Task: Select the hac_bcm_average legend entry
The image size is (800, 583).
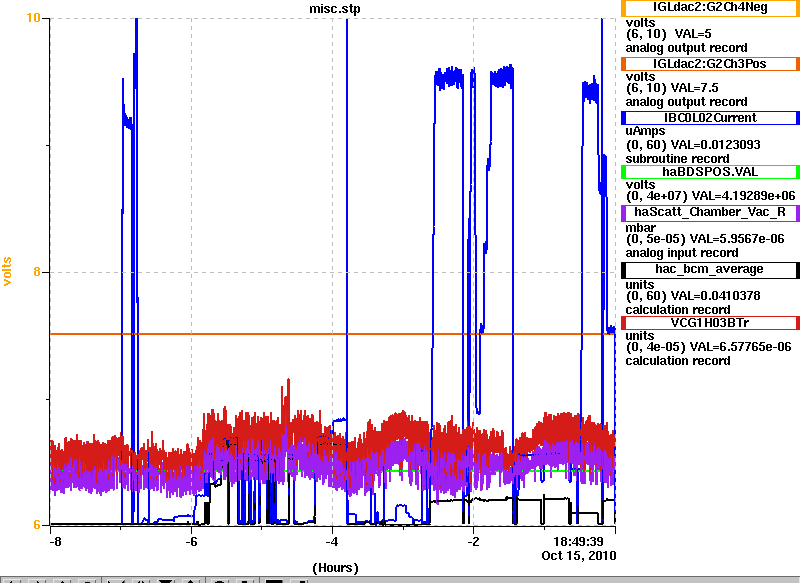Action: point(710,270)
